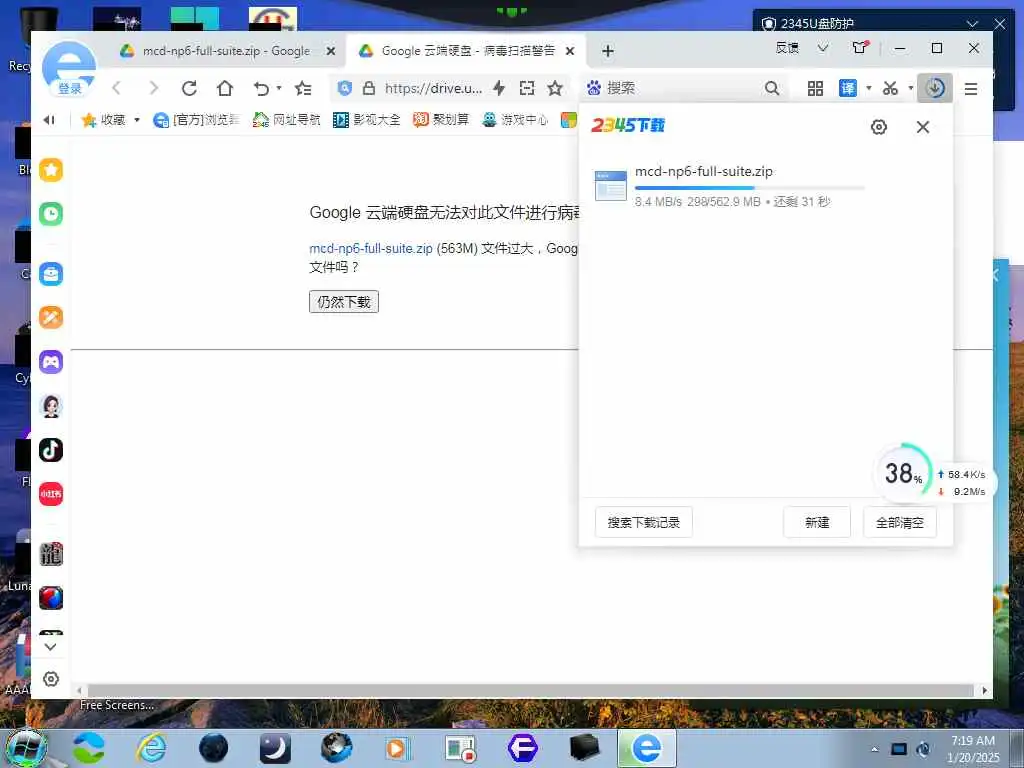
Task: Expand the 2345U盘防护 chevron
Action: tap(972, 24)
